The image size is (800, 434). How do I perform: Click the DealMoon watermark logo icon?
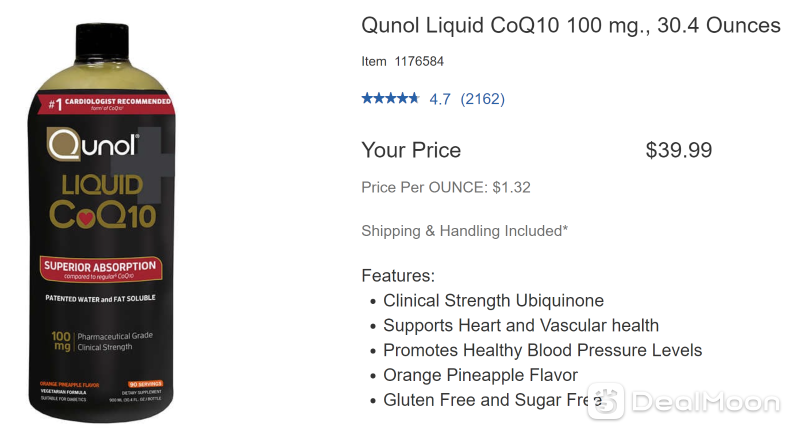[x=606, y=402]
